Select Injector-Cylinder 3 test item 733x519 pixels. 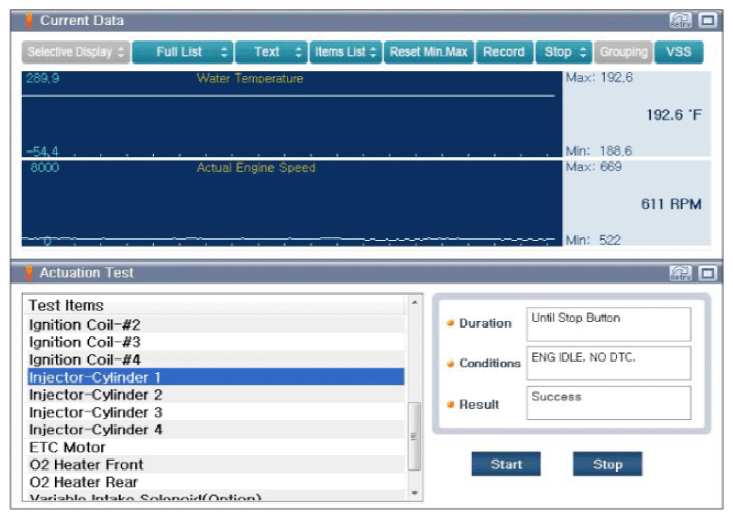216,412
